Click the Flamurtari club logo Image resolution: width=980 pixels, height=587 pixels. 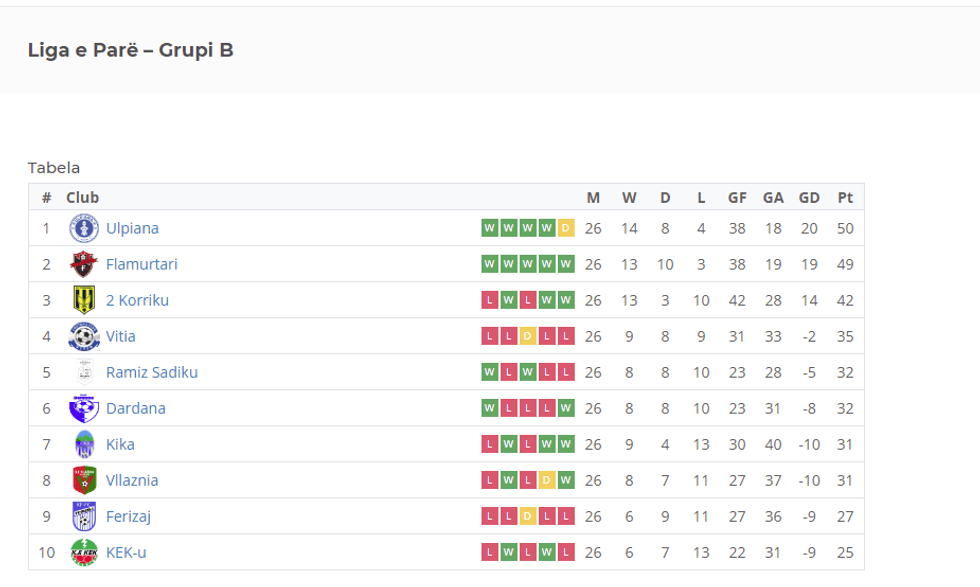(84, 264)
